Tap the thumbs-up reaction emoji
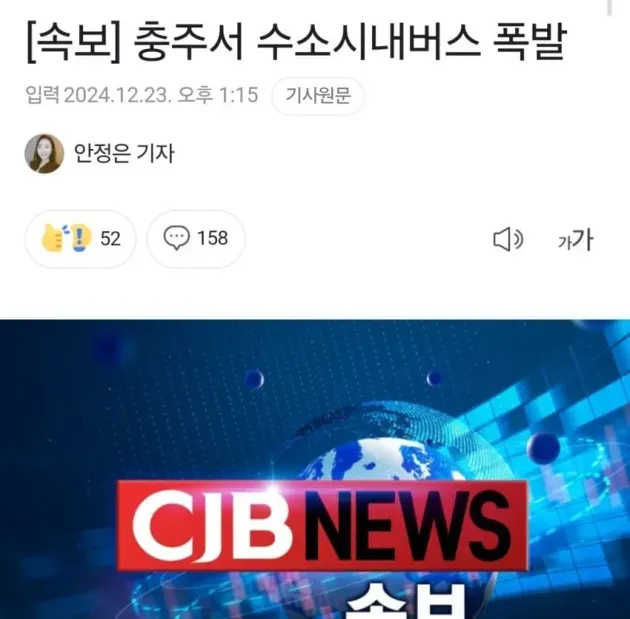This screenshot has height=619, width=630. [52, 238]
